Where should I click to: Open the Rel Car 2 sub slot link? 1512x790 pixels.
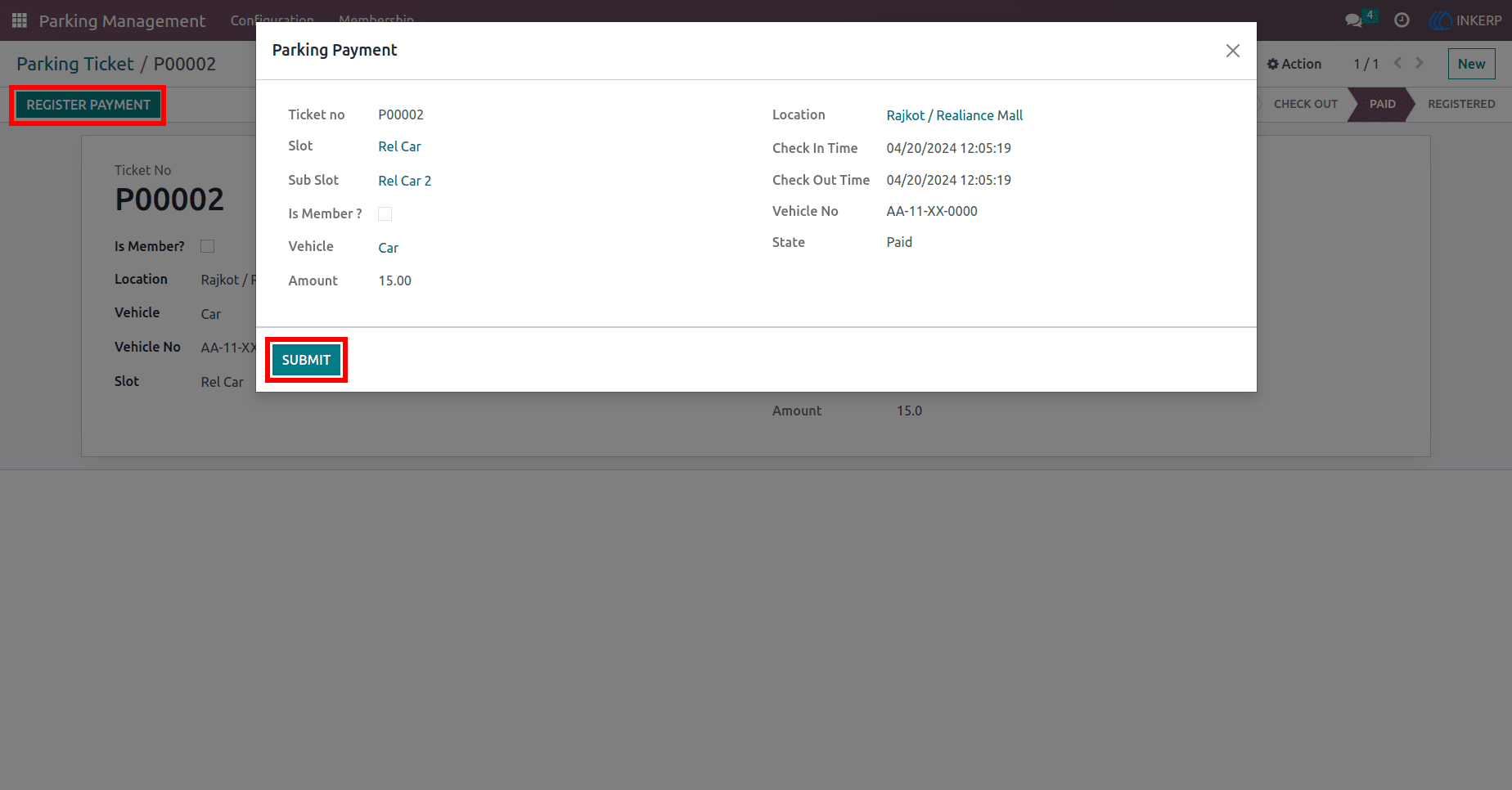pyautogui.click(x=404, y=181)
